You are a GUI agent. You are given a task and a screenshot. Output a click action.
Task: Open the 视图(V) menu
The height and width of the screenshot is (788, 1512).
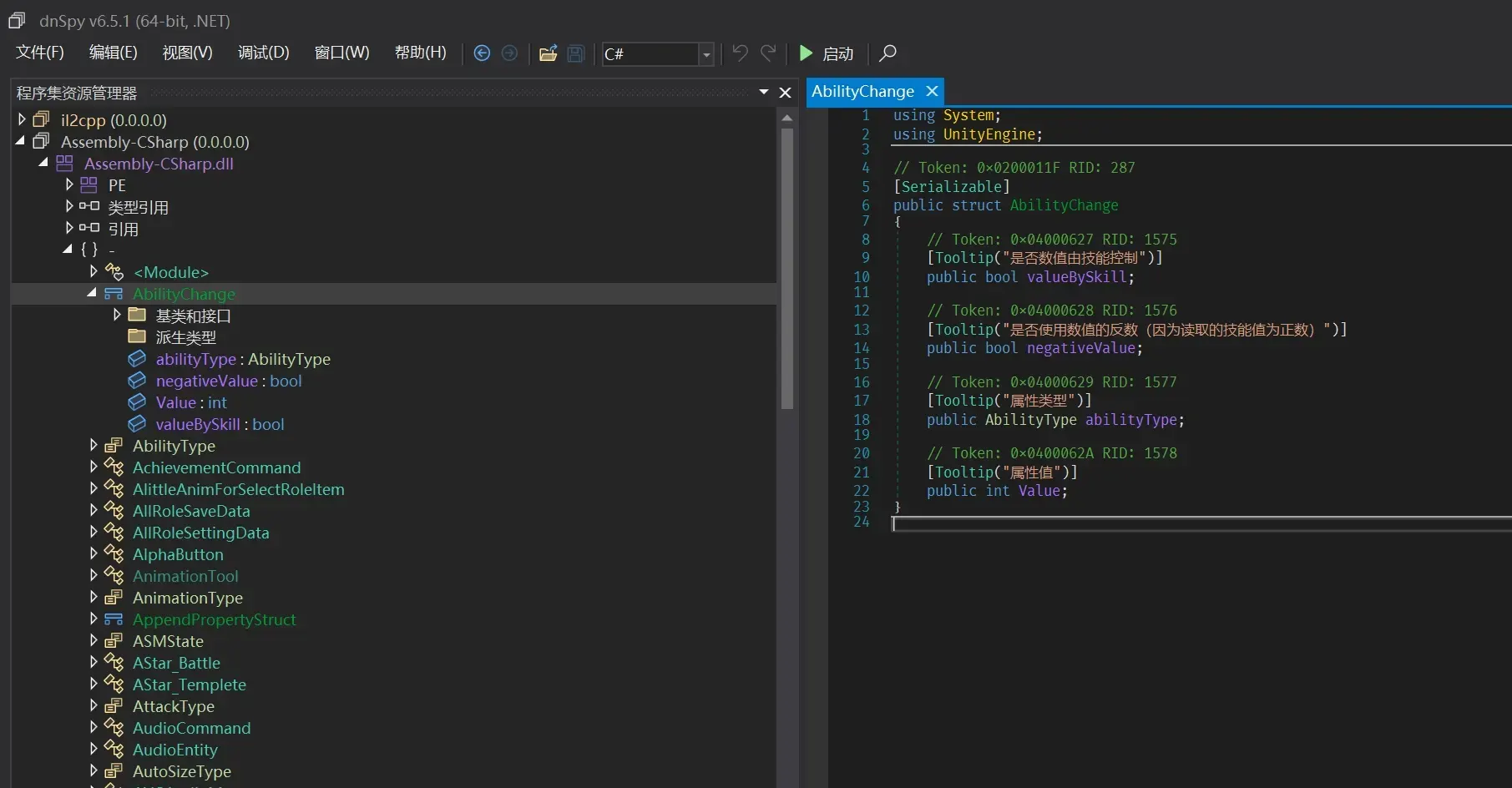[x=188, y=53]
